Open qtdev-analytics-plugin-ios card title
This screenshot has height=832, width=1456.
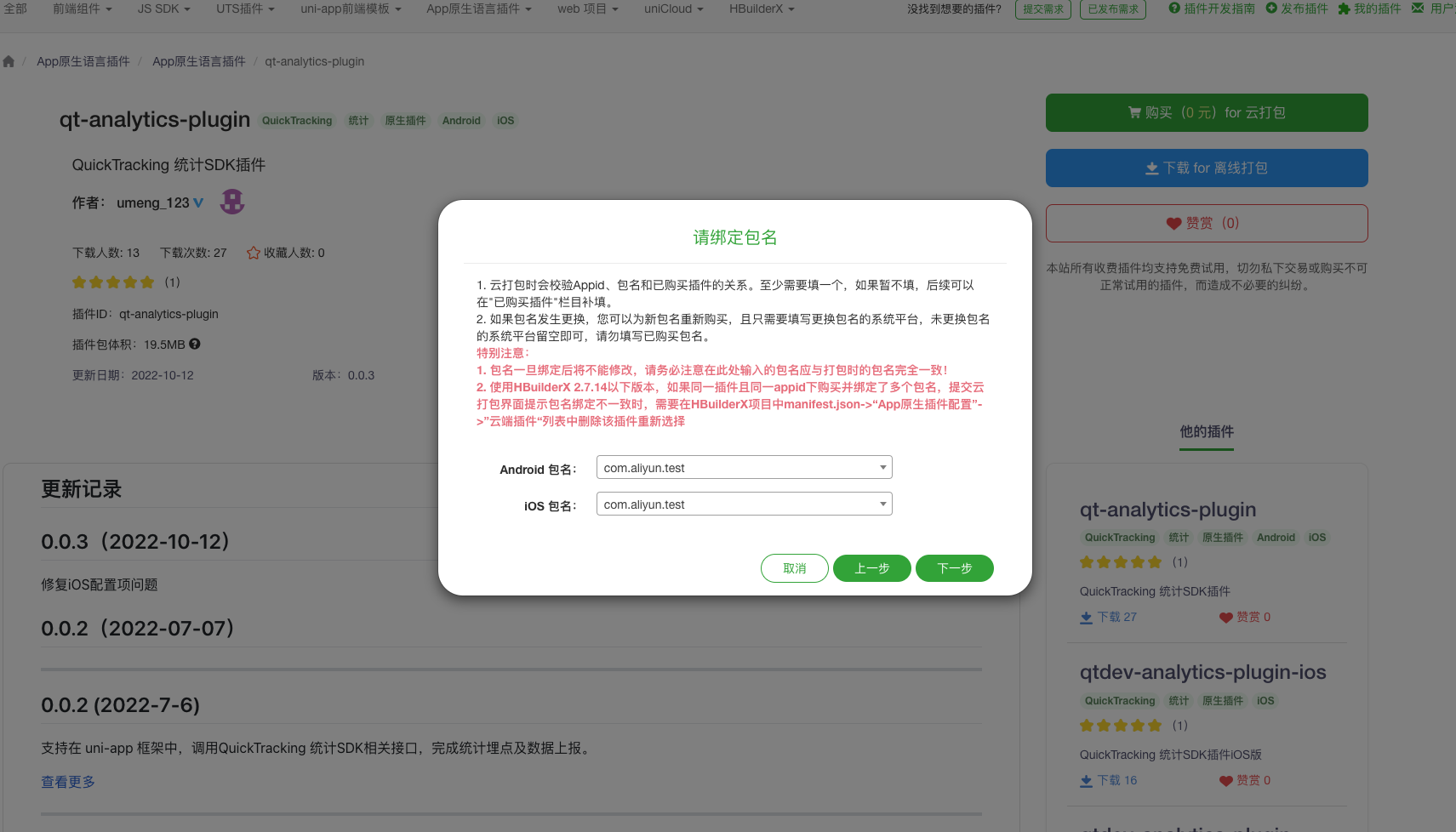pos(1202,672)
